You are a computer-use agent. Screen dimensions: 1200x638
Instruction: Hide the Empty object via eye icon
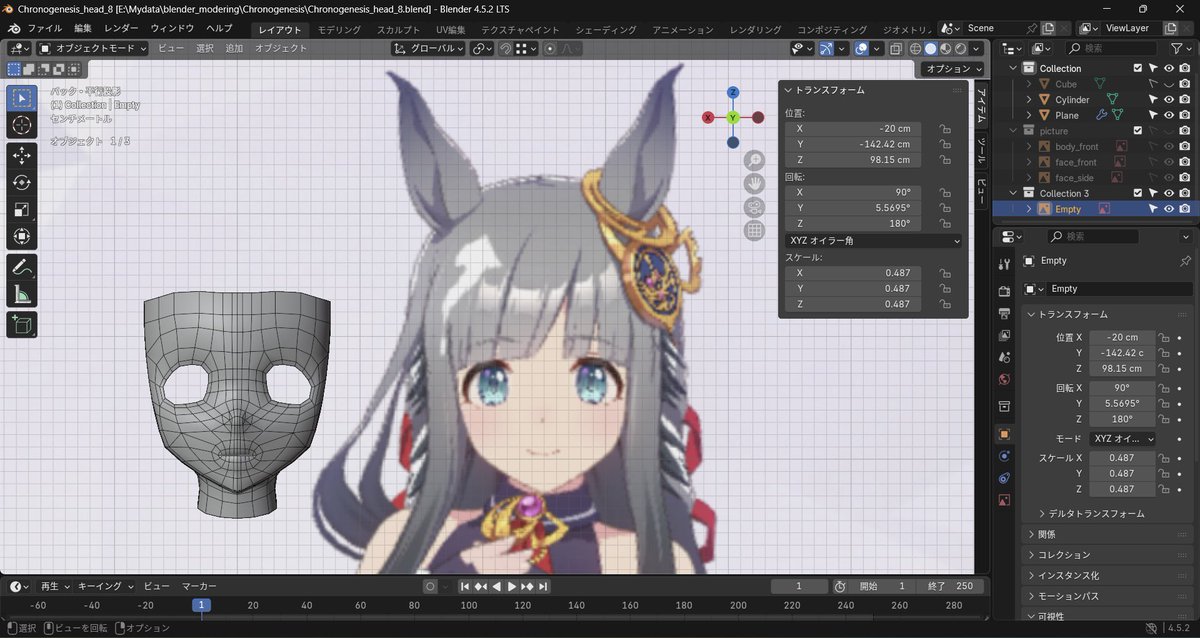click(x=1168, y=209)
